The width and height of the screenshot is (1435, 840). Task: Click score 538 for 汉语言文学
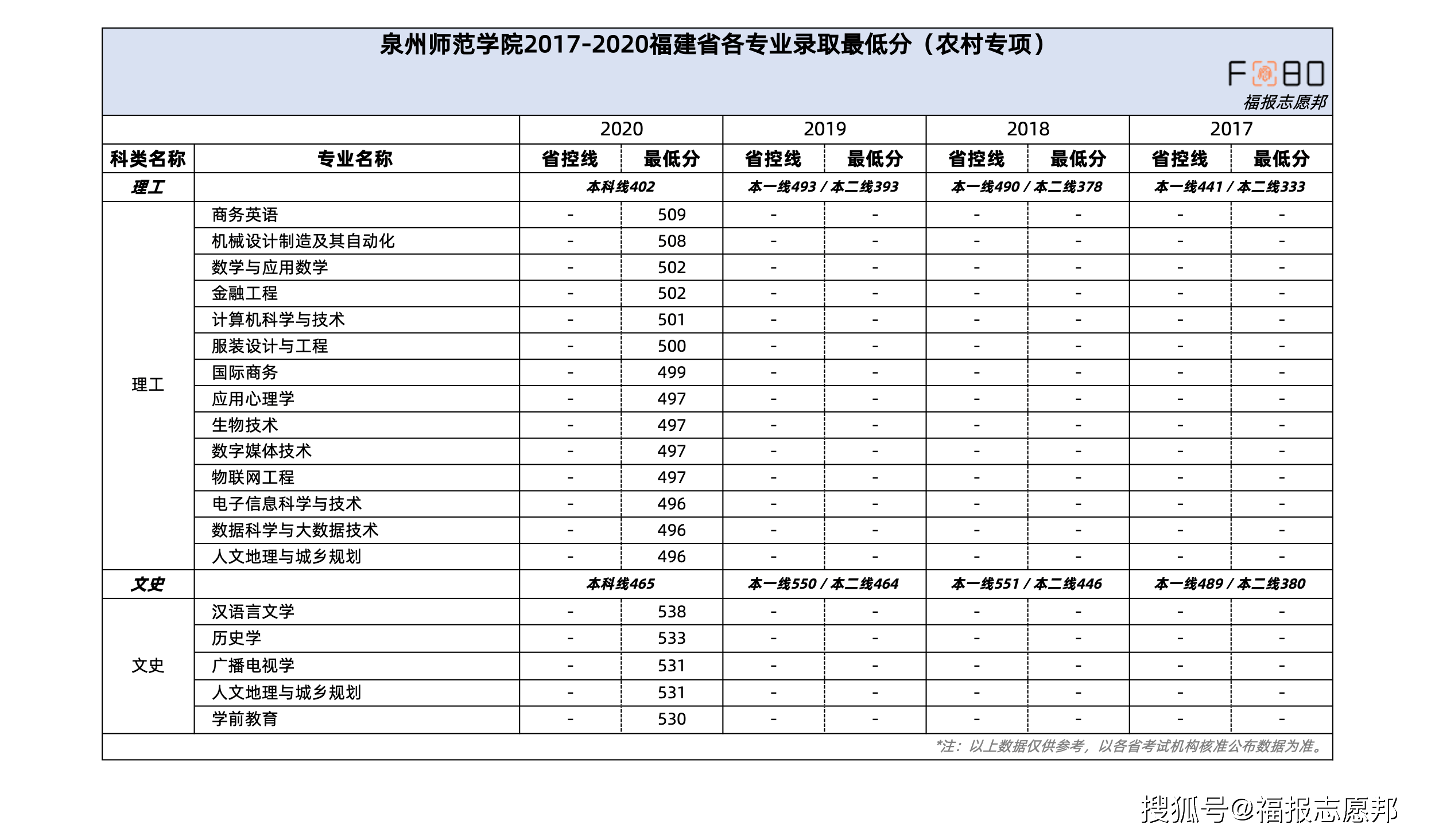tap(672, 612)
